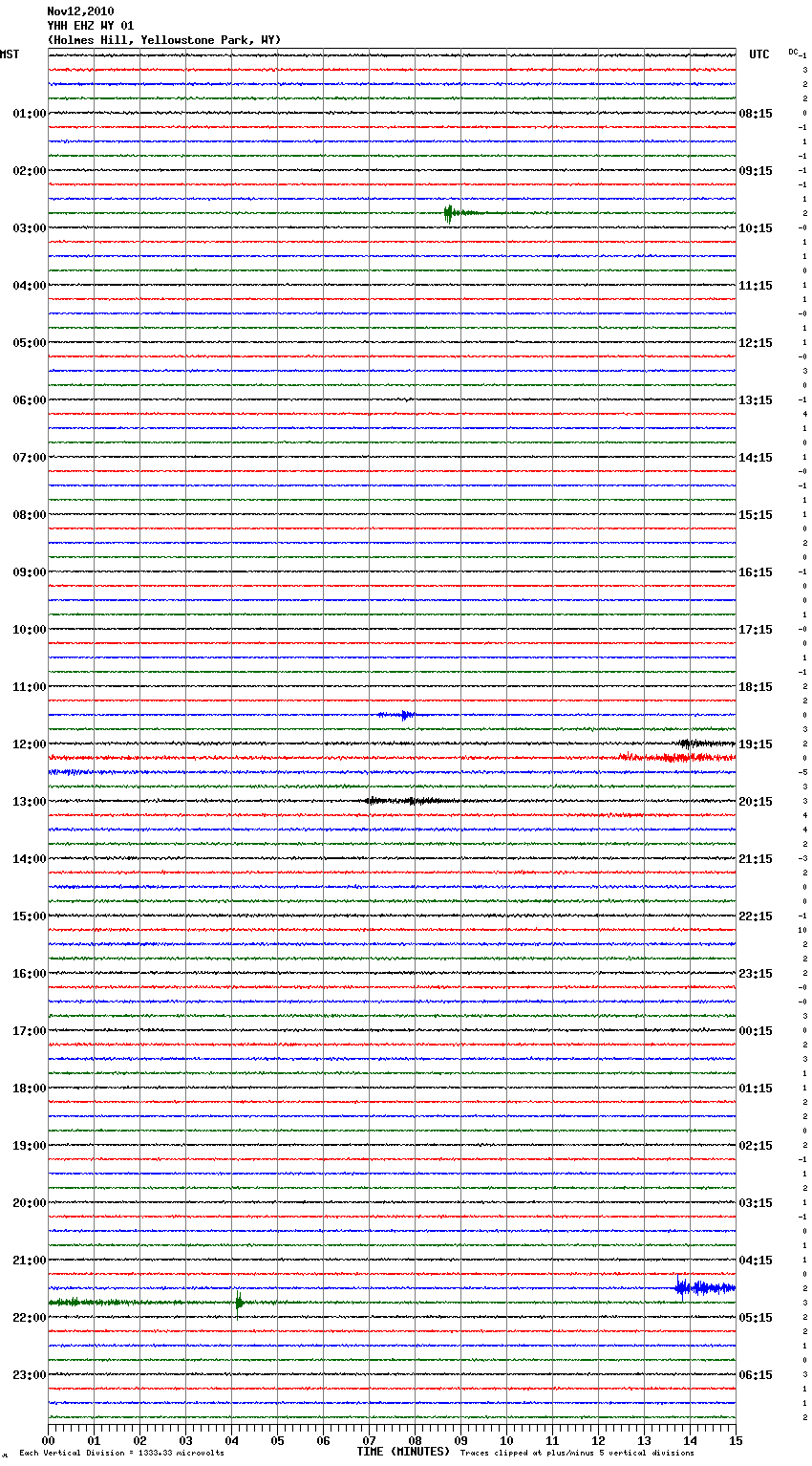The width and height of the screenshot is (812, 1466).
Task: Click the 04 minute tick label
Action: pyautogui.click(x=231, y=1440)
